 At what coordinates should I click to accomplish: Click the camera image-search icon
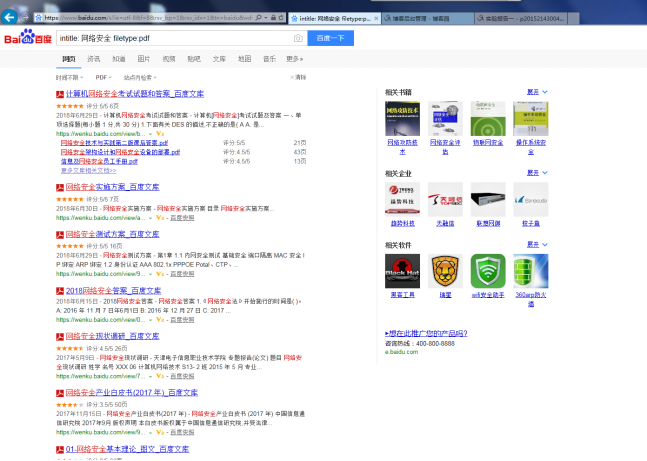coord(298,38)
